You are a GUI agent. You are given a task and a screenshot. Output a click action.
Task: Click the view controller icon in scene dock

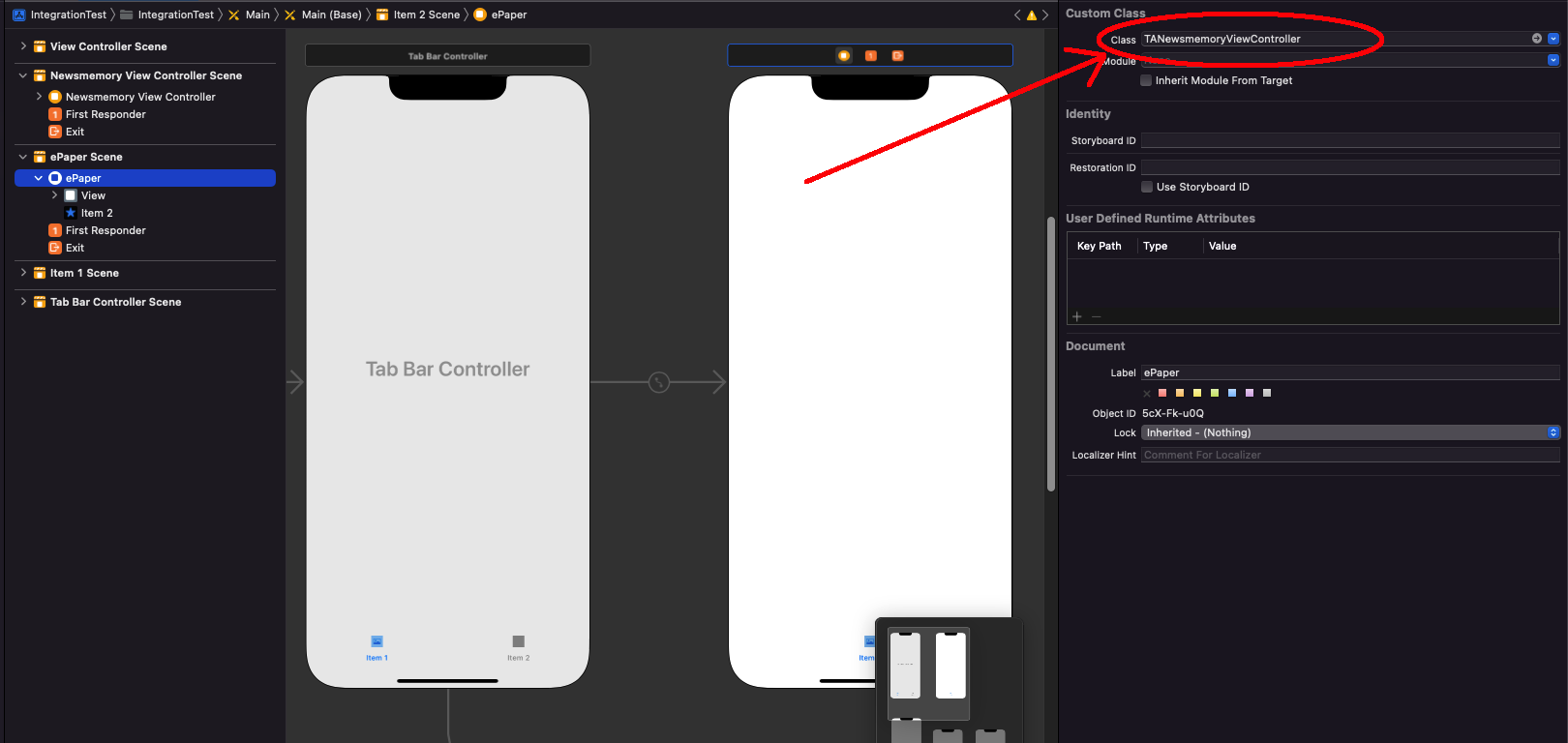point(844,56)
